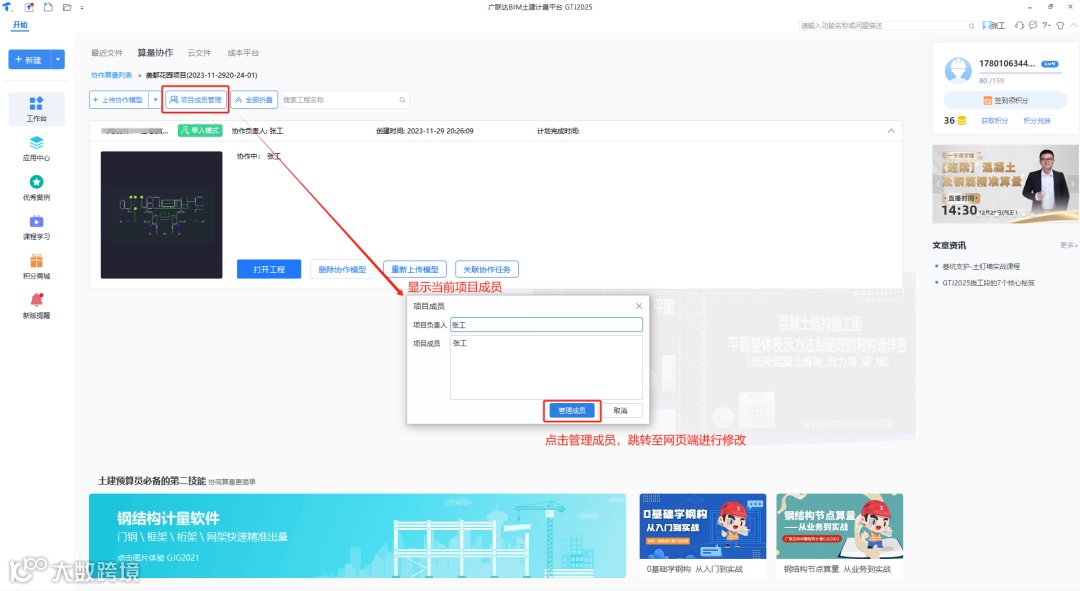Open the 上传协作模型 dropdown arrow

click(x=155, y=100)
